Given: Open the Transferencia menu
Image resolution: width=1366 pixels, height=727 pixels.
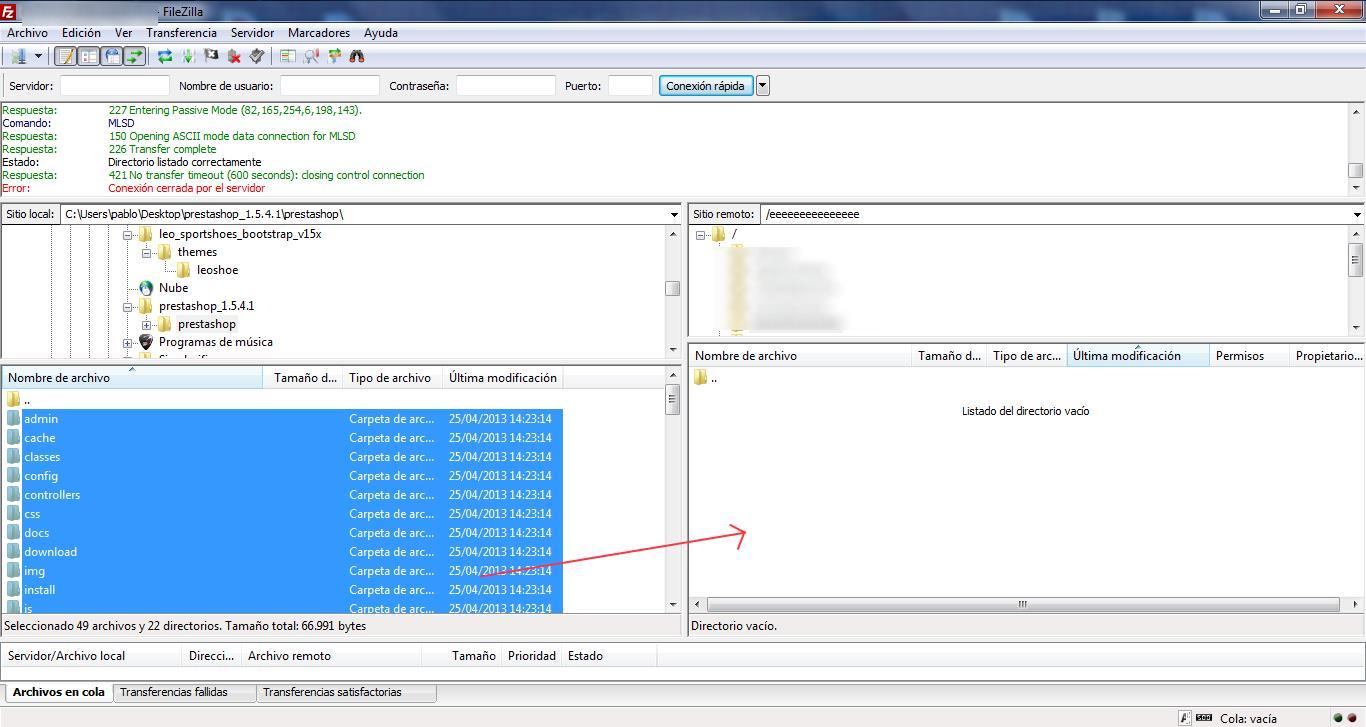Looking at the screenshot, I should (181, 33).
